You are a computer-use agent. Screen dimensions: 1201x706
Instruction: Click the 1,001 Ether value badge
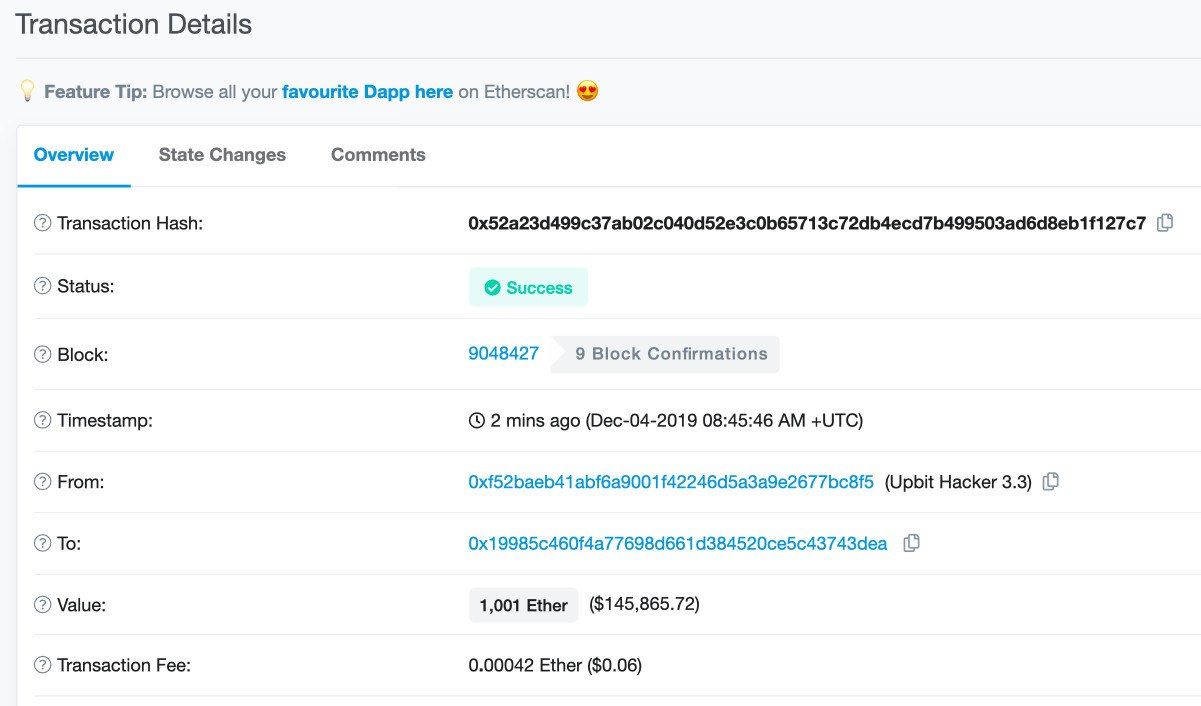(x=523, y=605)
